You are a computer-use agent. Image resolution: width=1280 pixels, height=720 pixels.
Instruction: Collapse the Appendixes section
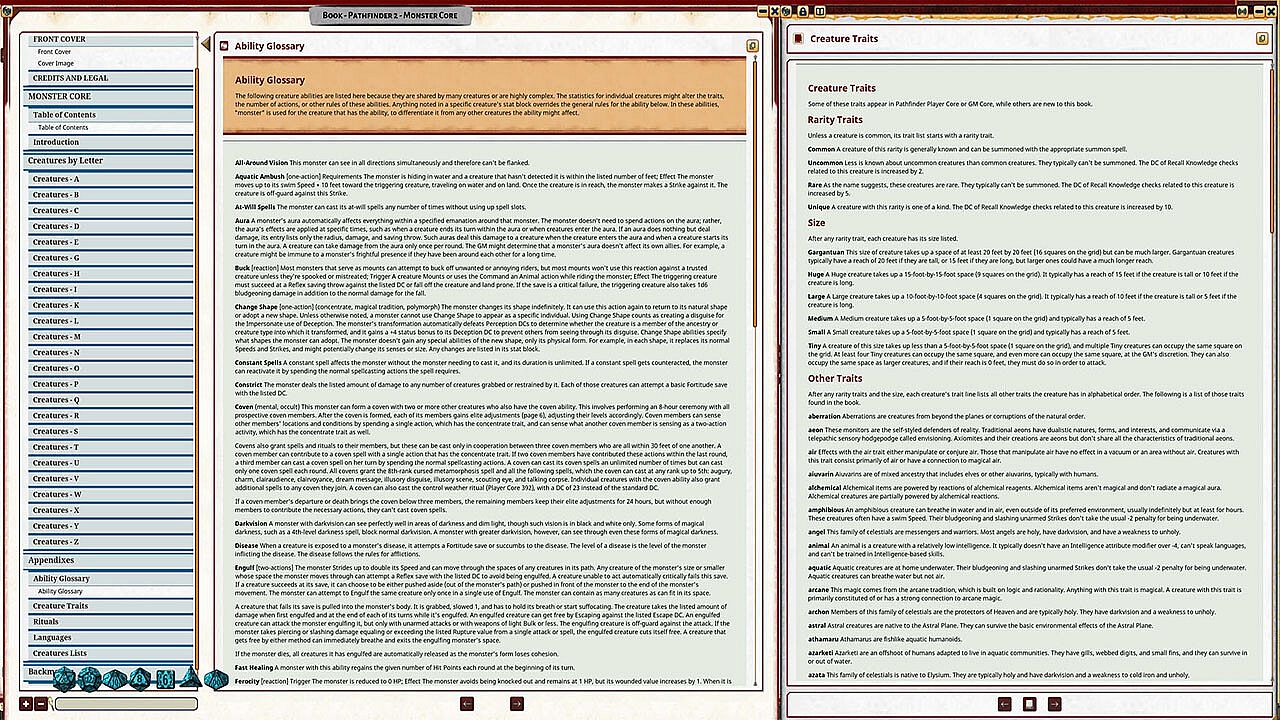pos(109,561)
